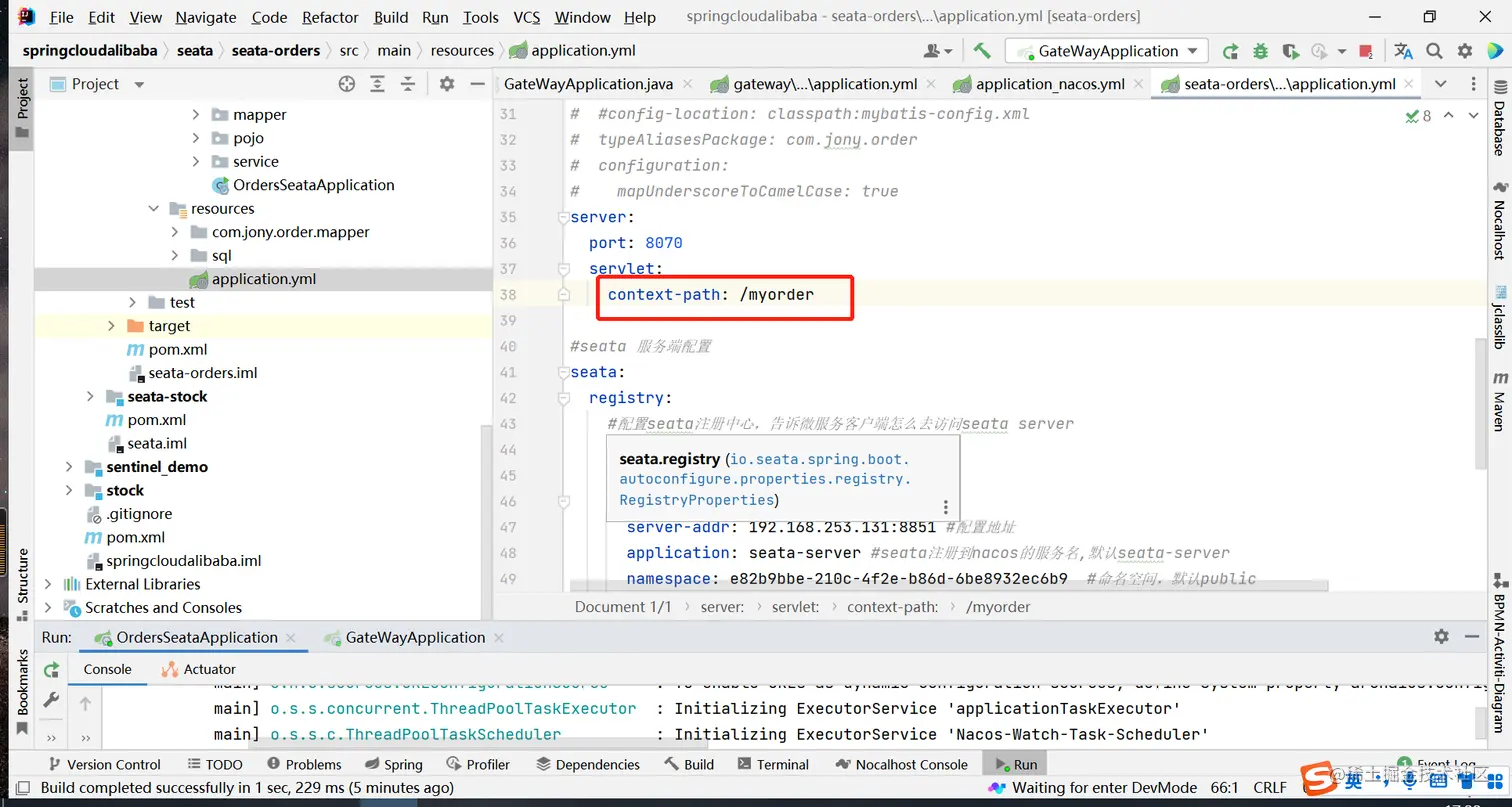1512x807 pixels.
Task: Click Expand All in the Project panel
Action: pos(378,84)
